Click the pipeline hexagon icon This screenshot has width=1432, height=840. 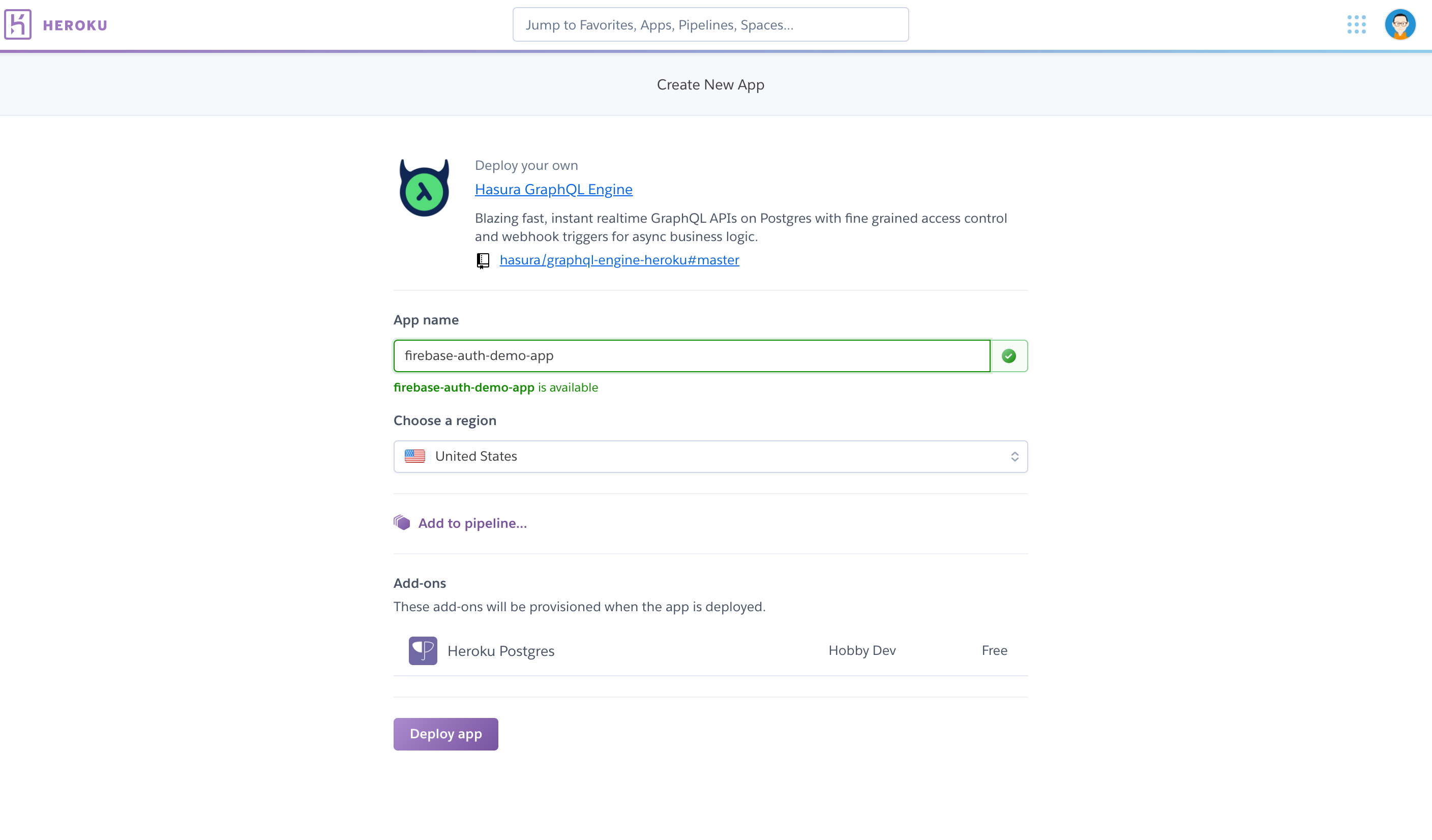pyautogui.click(x=402, y=523)
